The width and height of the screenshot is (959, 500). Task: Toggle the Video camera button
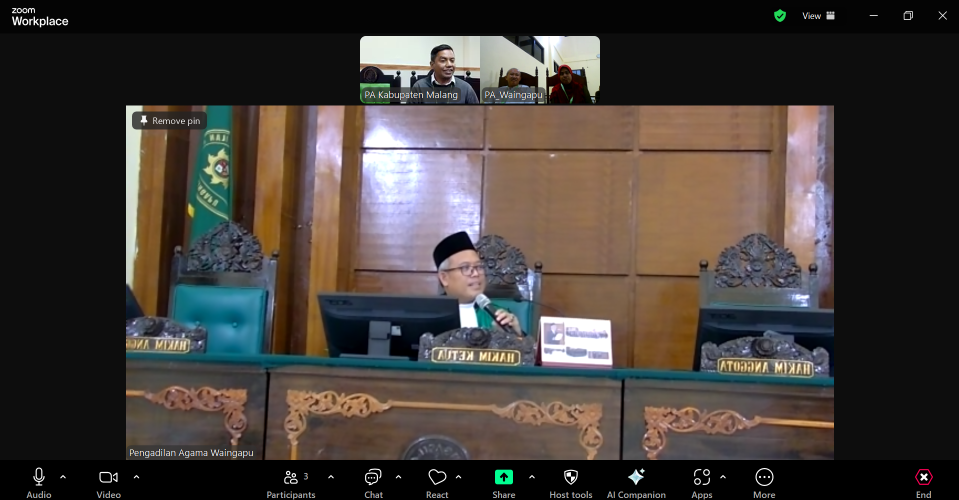coord(108,482)
